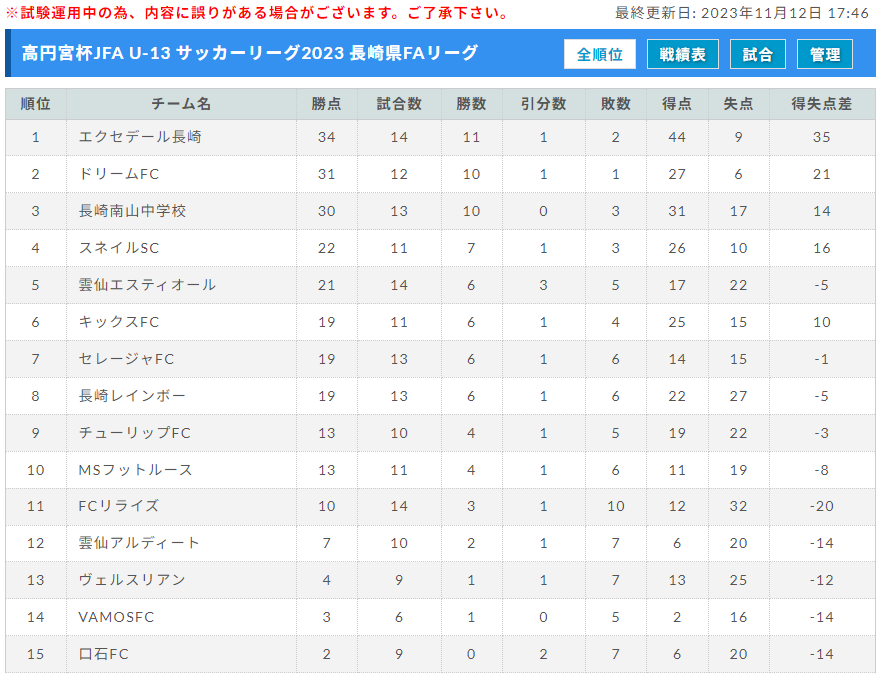Click the 勝点 column header
879x682 pixels.
(x=326, y=104)
